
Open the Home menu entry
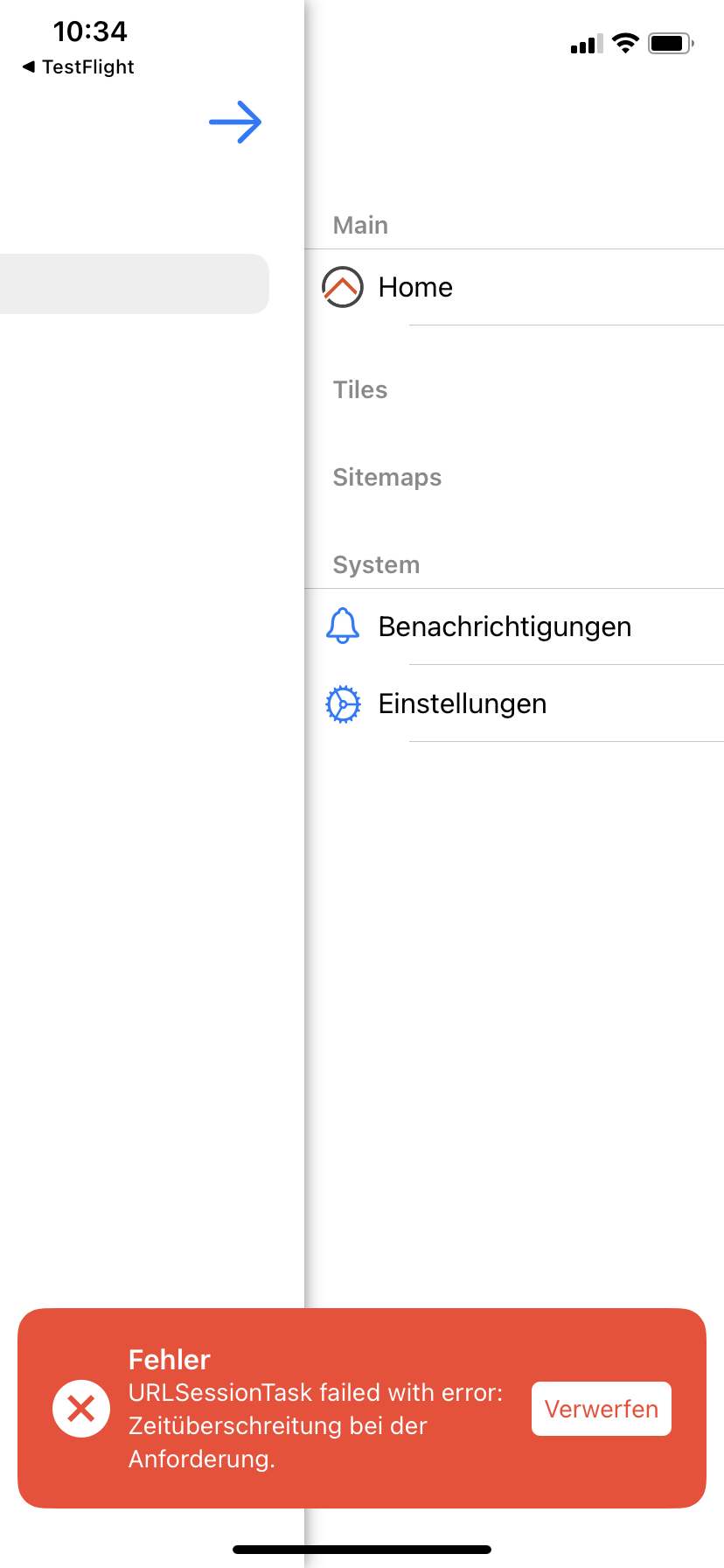tap(415, 287)
